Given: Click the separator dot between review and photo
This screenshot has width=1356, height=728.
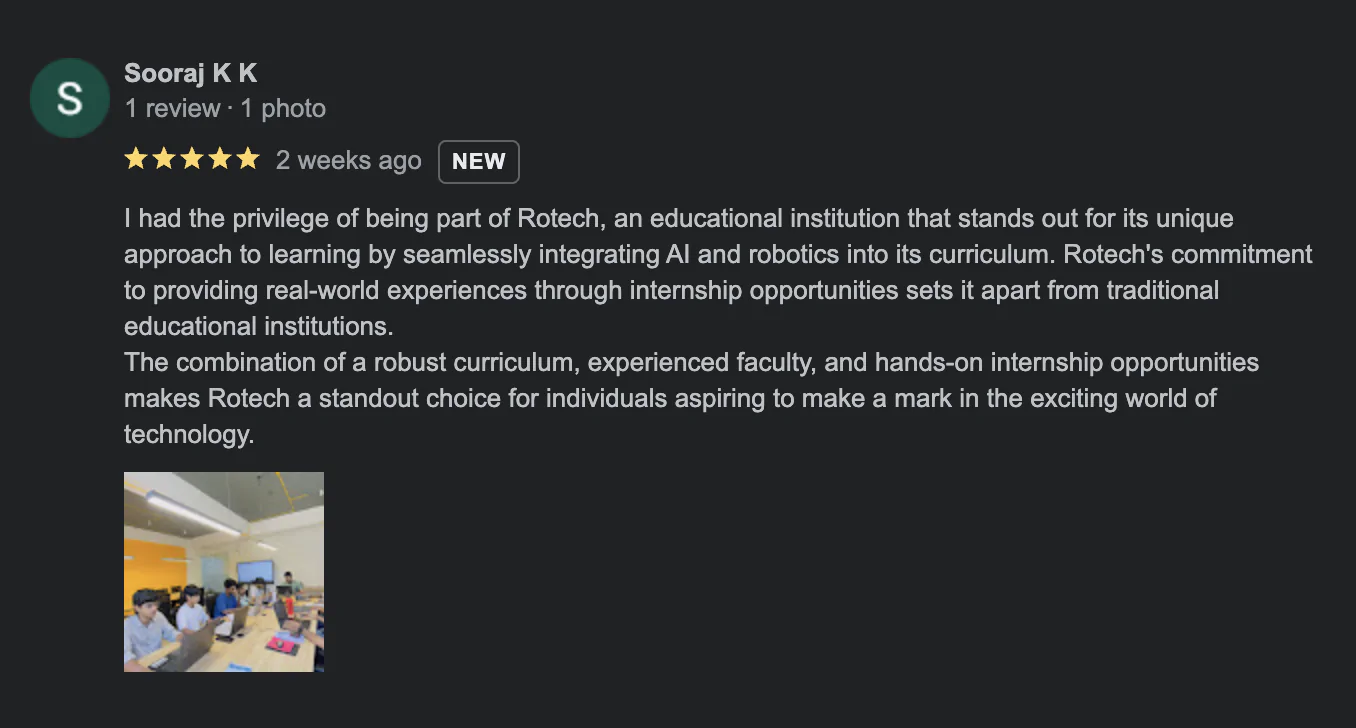Looking at the screenshot, I should coord(231,108).
